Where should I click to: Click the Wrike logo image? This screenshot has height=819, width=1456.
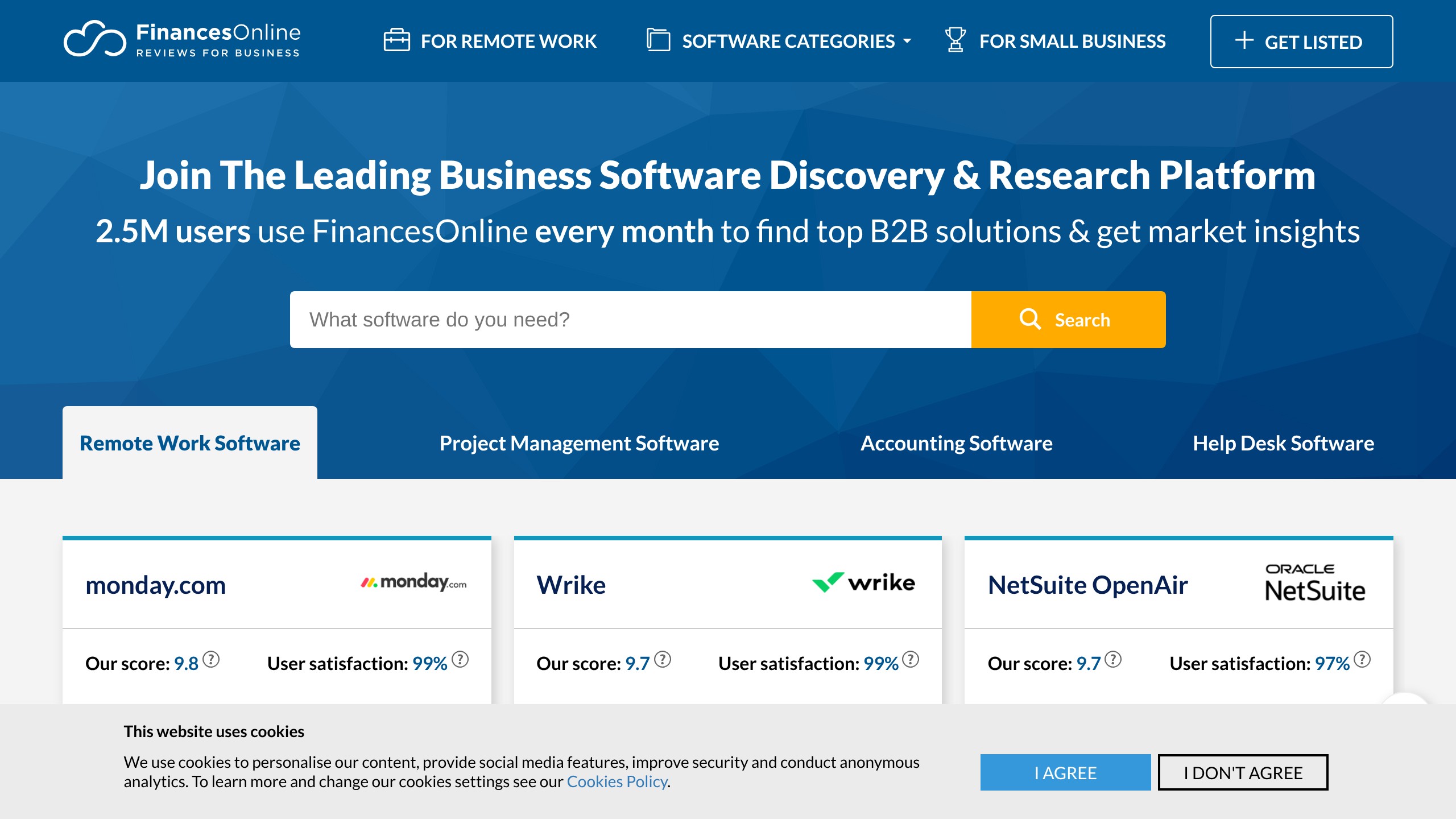pyautogui.click(x=864, y=582)
